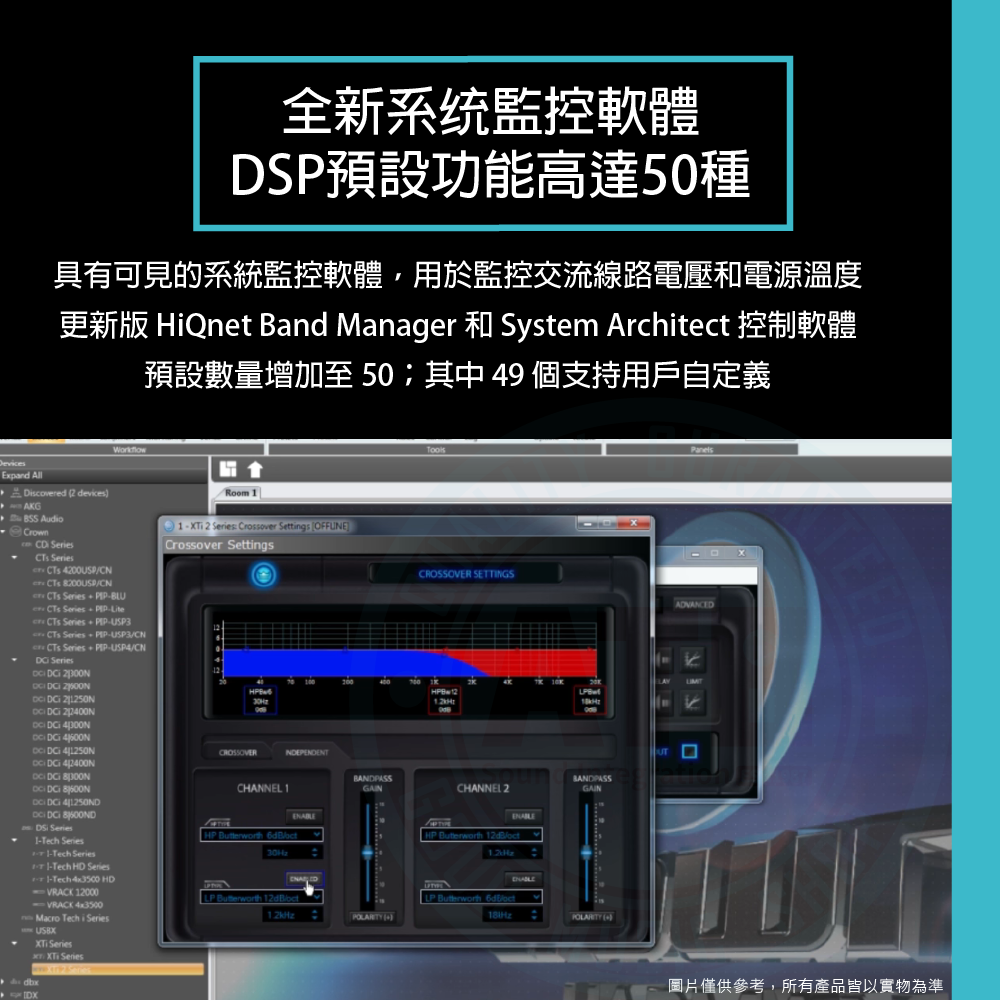
Task: Collapse the I-Tech Series tree node
Action: click(15, 841)
